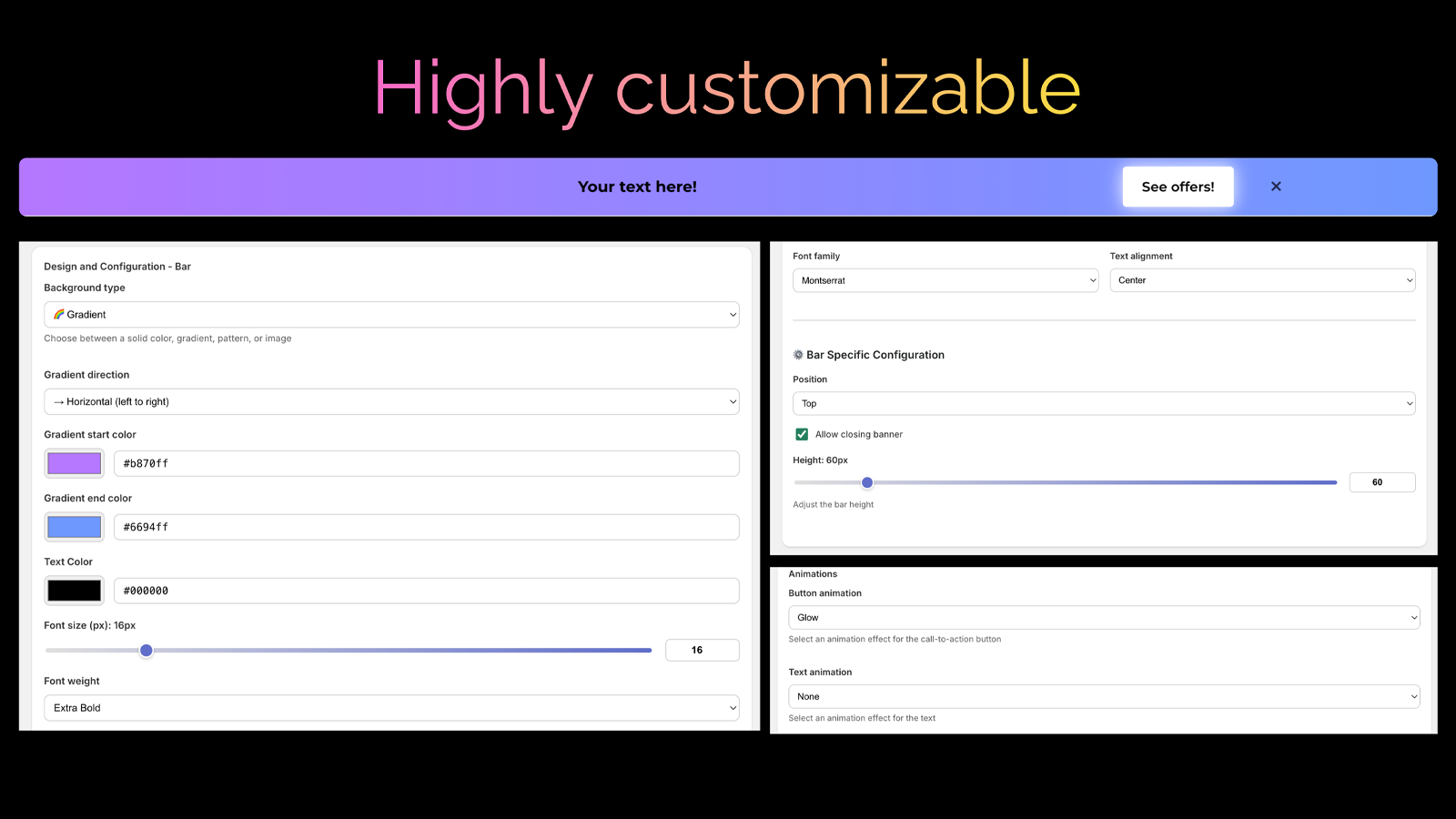The width and height of the screenshot is (1456, 819).
Task: Uncheck the Allow closing banner checkbox
Action: coord(801,434)
